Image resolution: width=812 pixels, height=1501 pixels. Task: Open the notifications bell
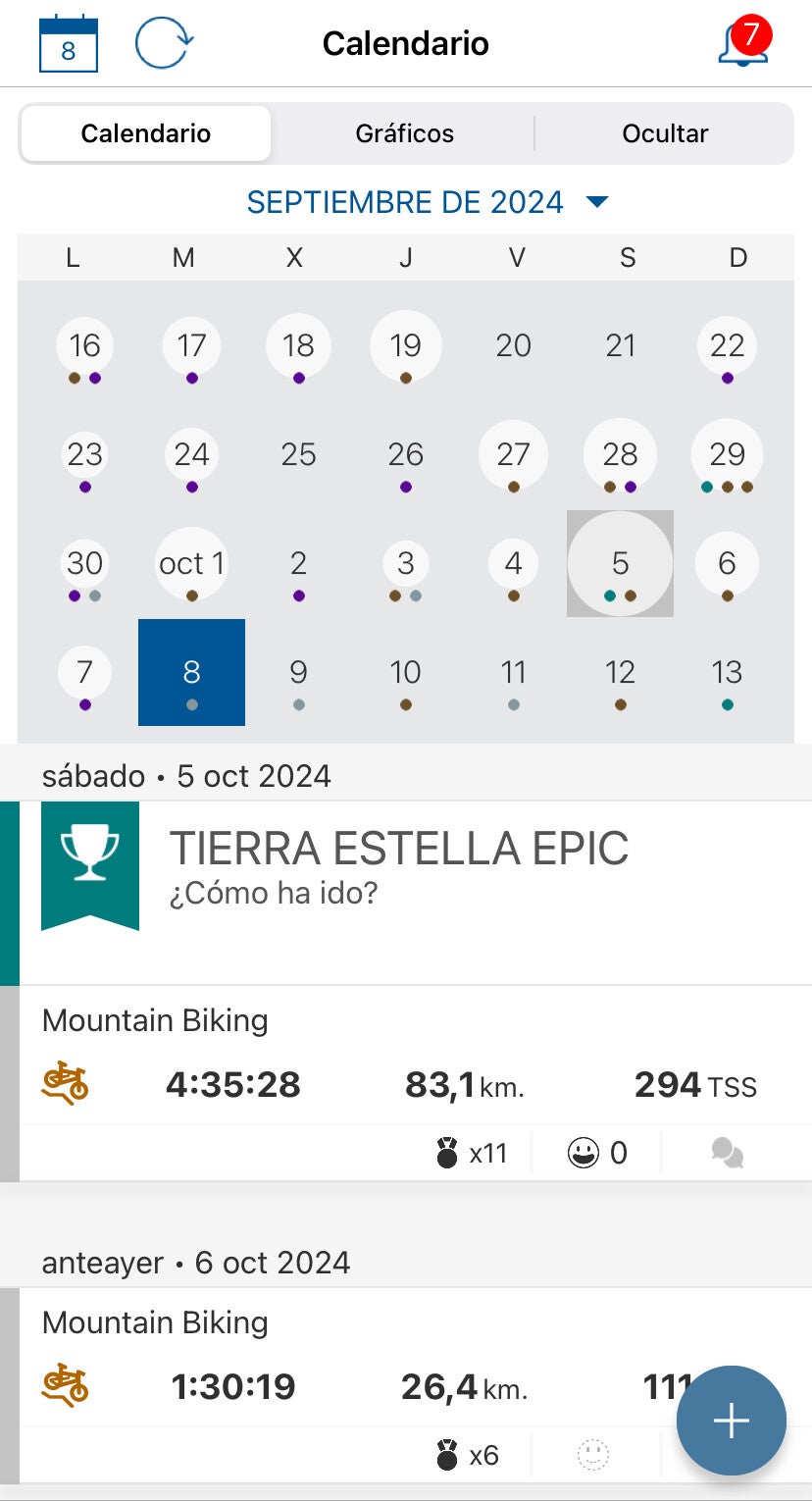pos(742,43)
